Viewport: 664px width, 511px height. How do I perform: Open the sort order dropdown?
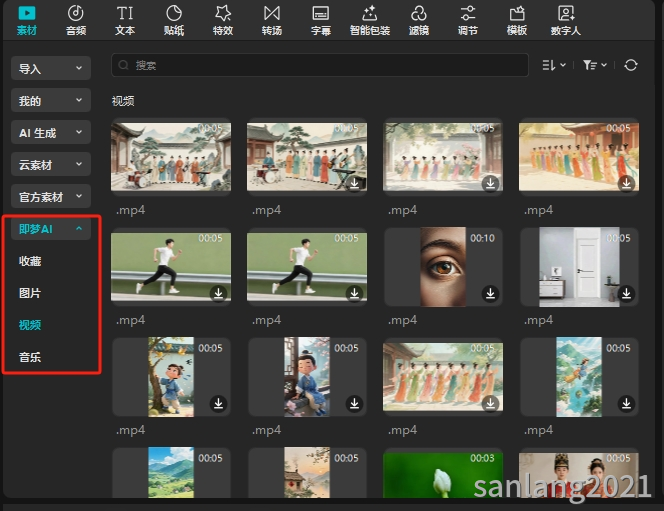point(554,65)
